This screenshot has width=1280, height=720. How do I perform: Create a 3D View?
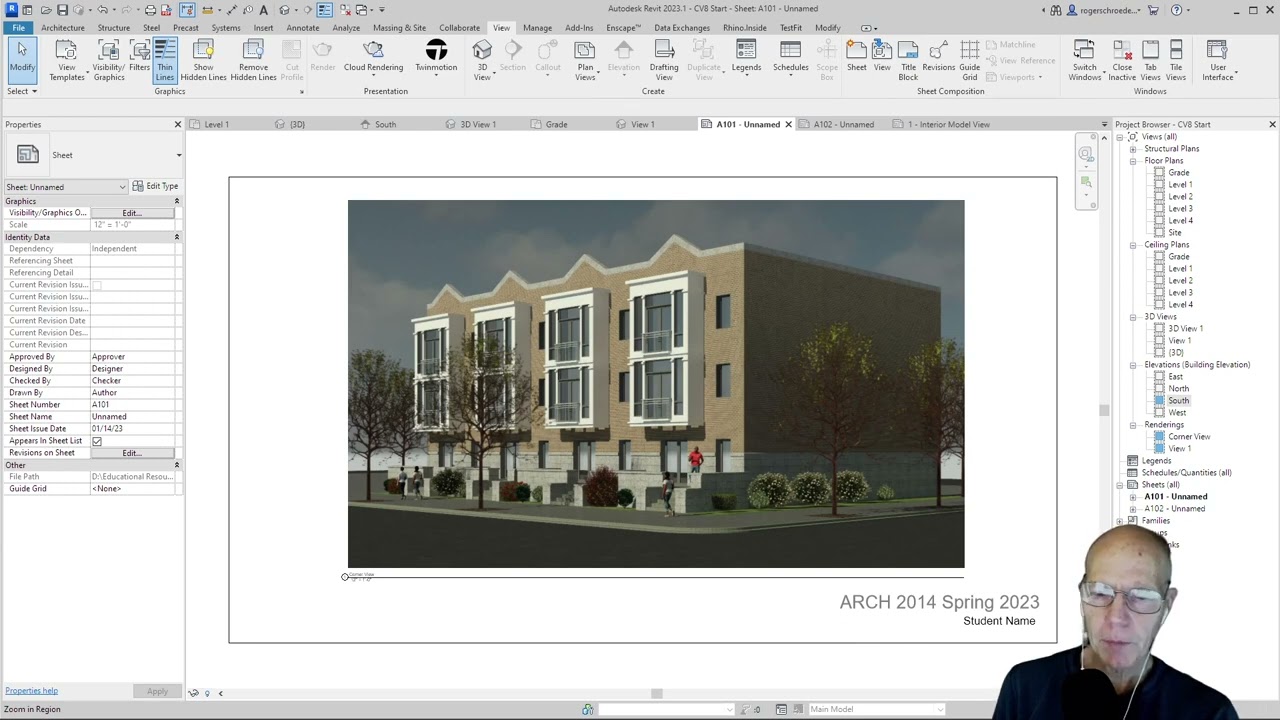[x=482, y=60]
